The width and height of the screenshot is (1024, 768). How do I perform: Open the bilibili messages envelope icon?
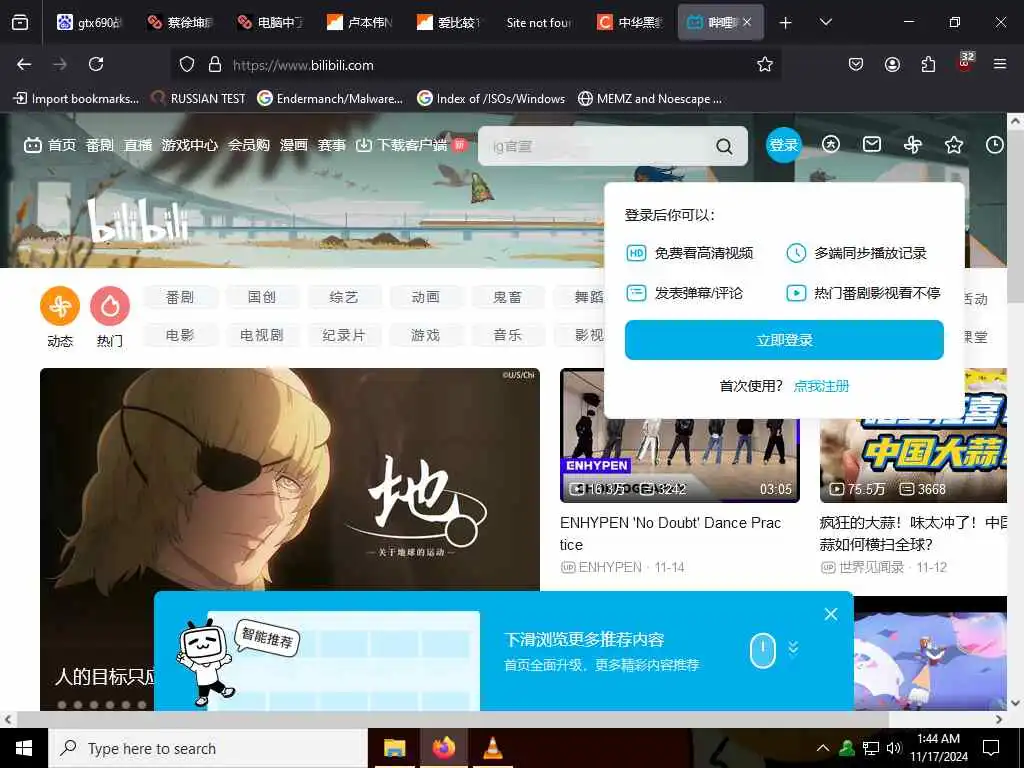pos(872,144)
